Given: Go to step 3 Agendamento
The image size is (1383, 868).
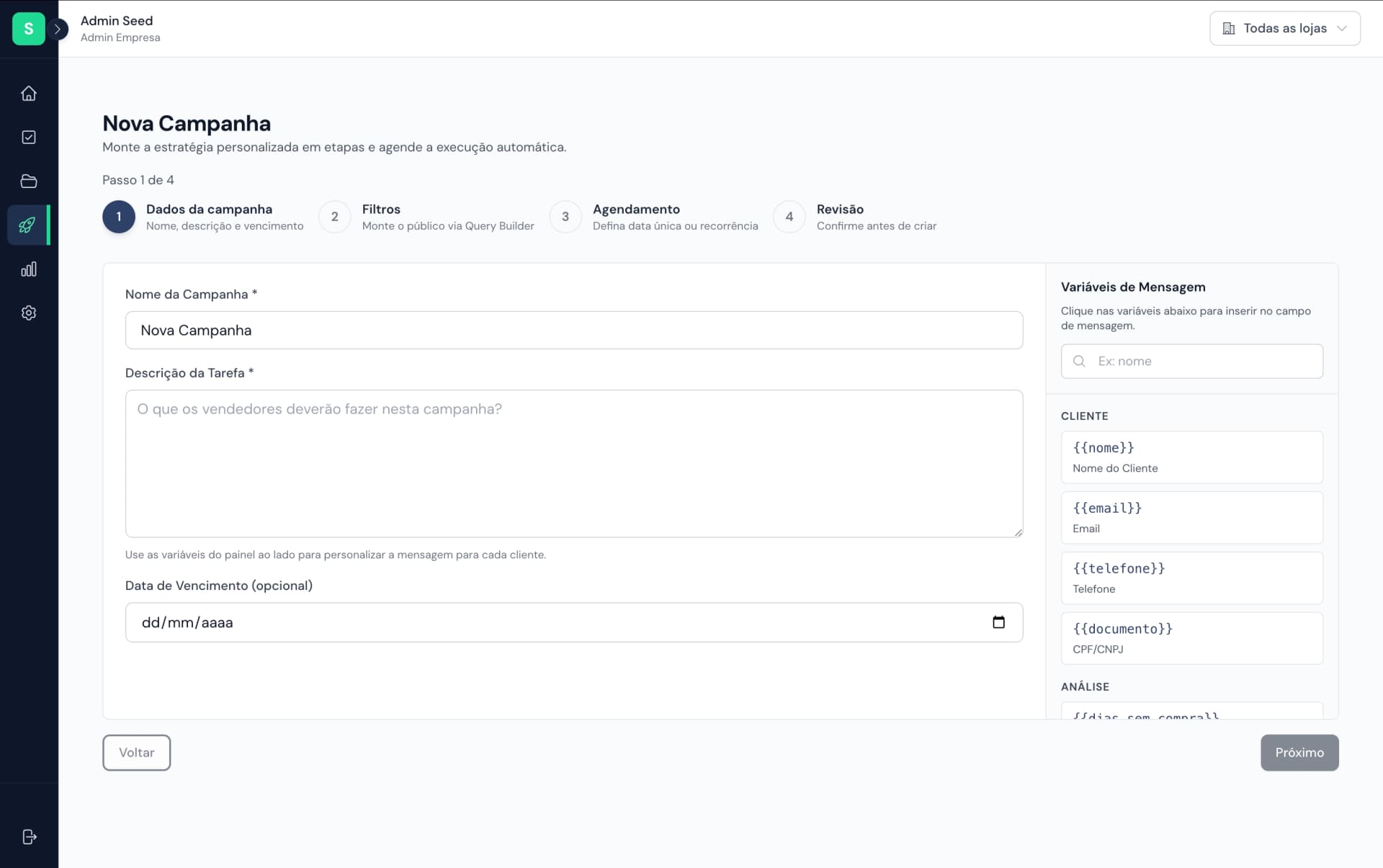Looking at the screenshot, I should click(565, 217).
